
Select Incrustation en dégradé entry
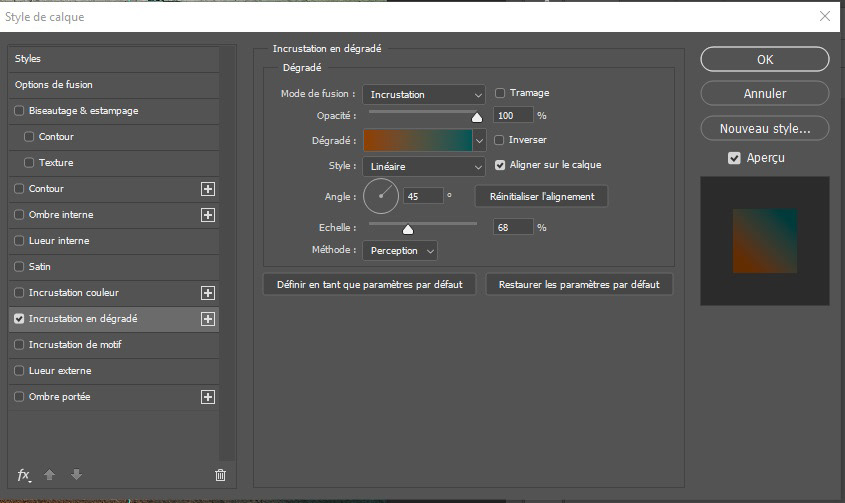(114, 319)
